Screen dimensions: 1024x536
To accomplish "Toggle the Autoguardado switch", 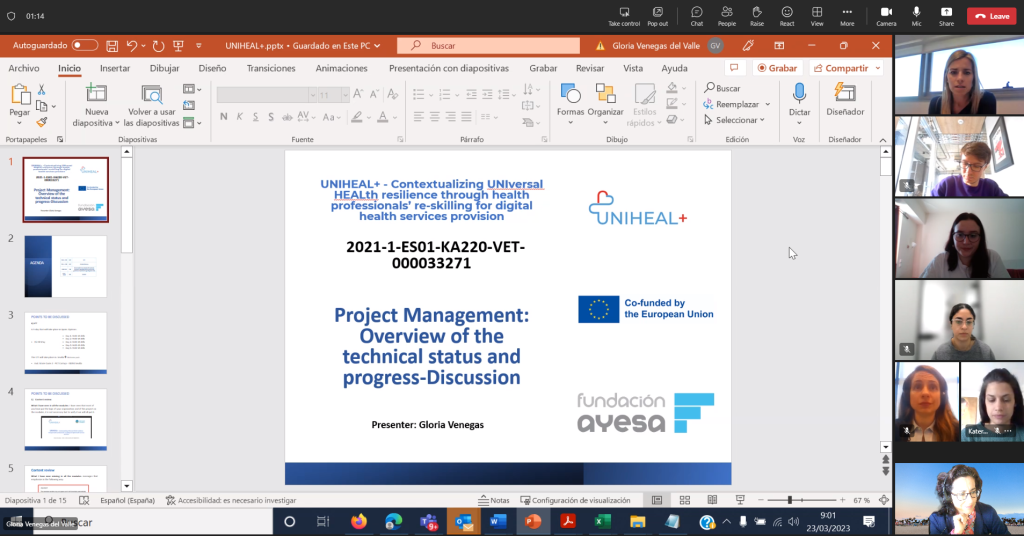I will (85, 45).
